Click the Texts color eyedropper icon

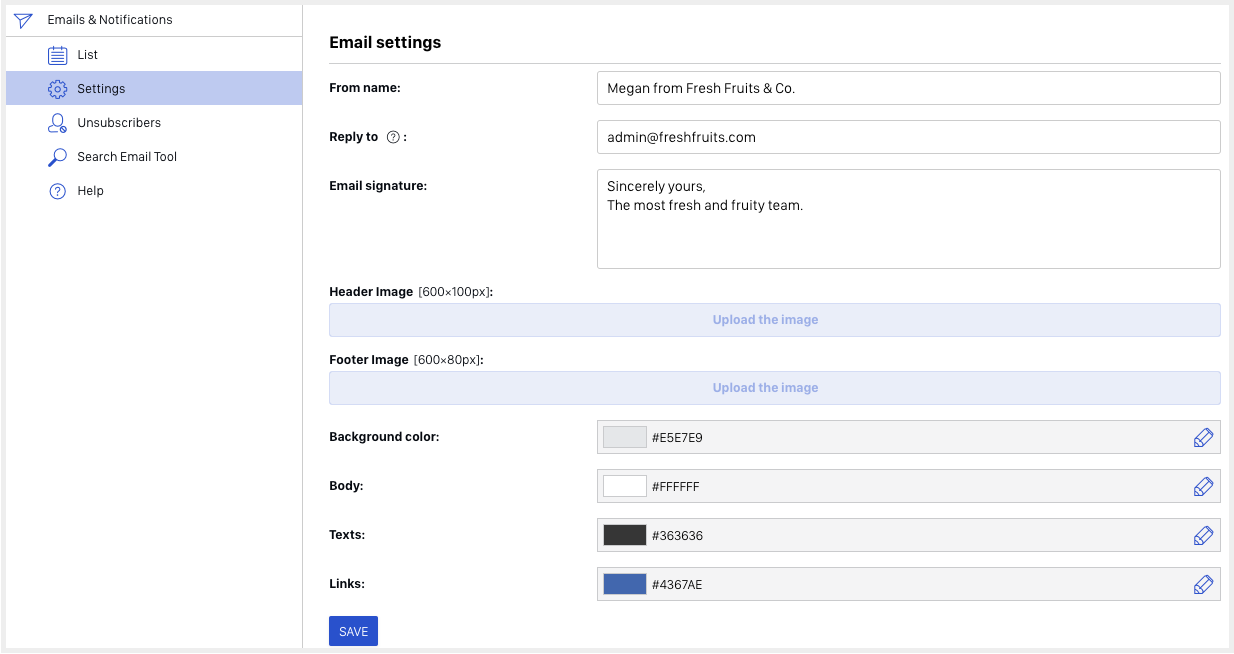1203,535
